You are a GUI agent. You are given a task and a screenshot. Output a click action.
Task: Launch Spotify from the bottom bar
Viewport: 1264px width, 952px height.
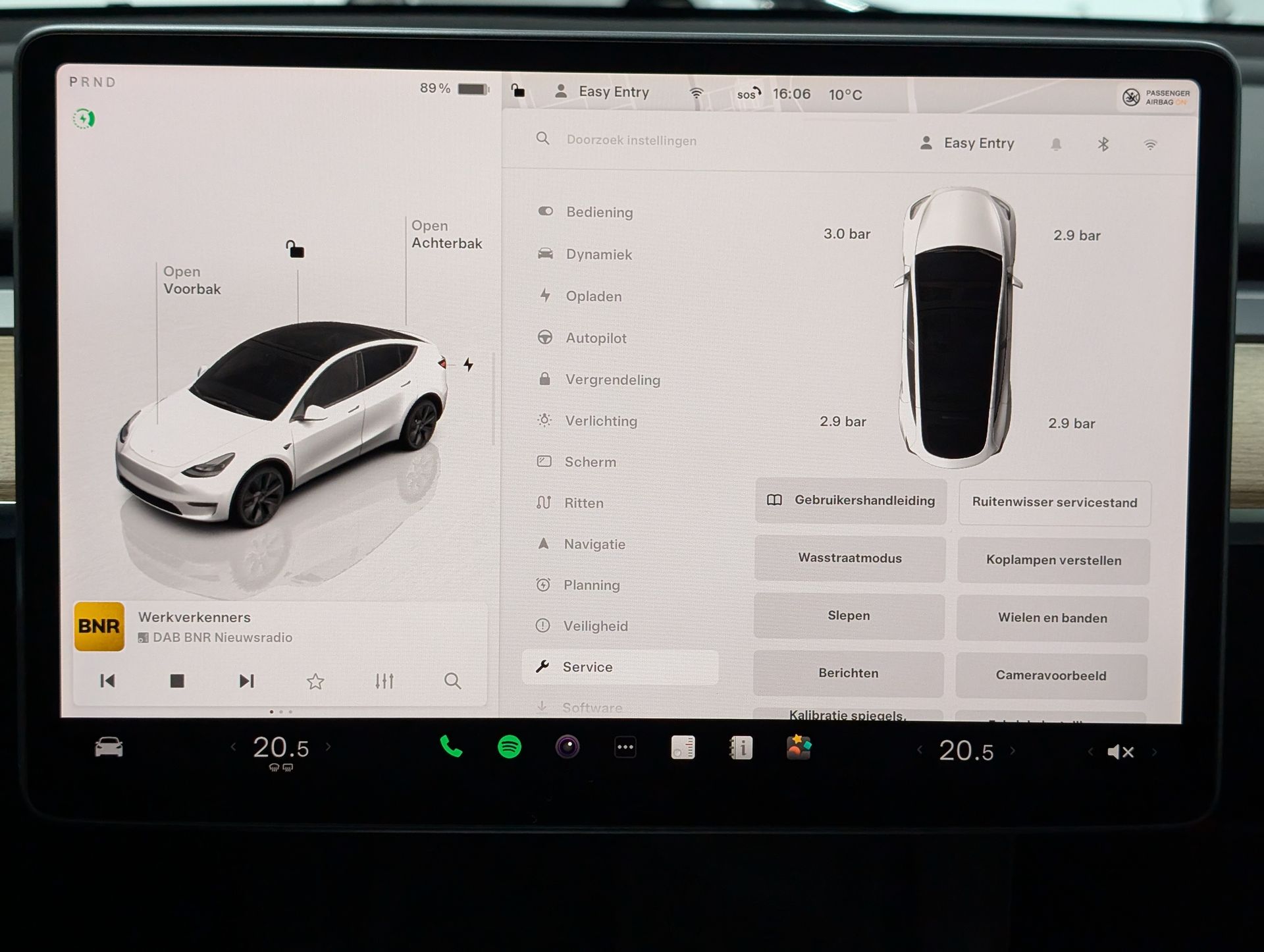point(509,747)
